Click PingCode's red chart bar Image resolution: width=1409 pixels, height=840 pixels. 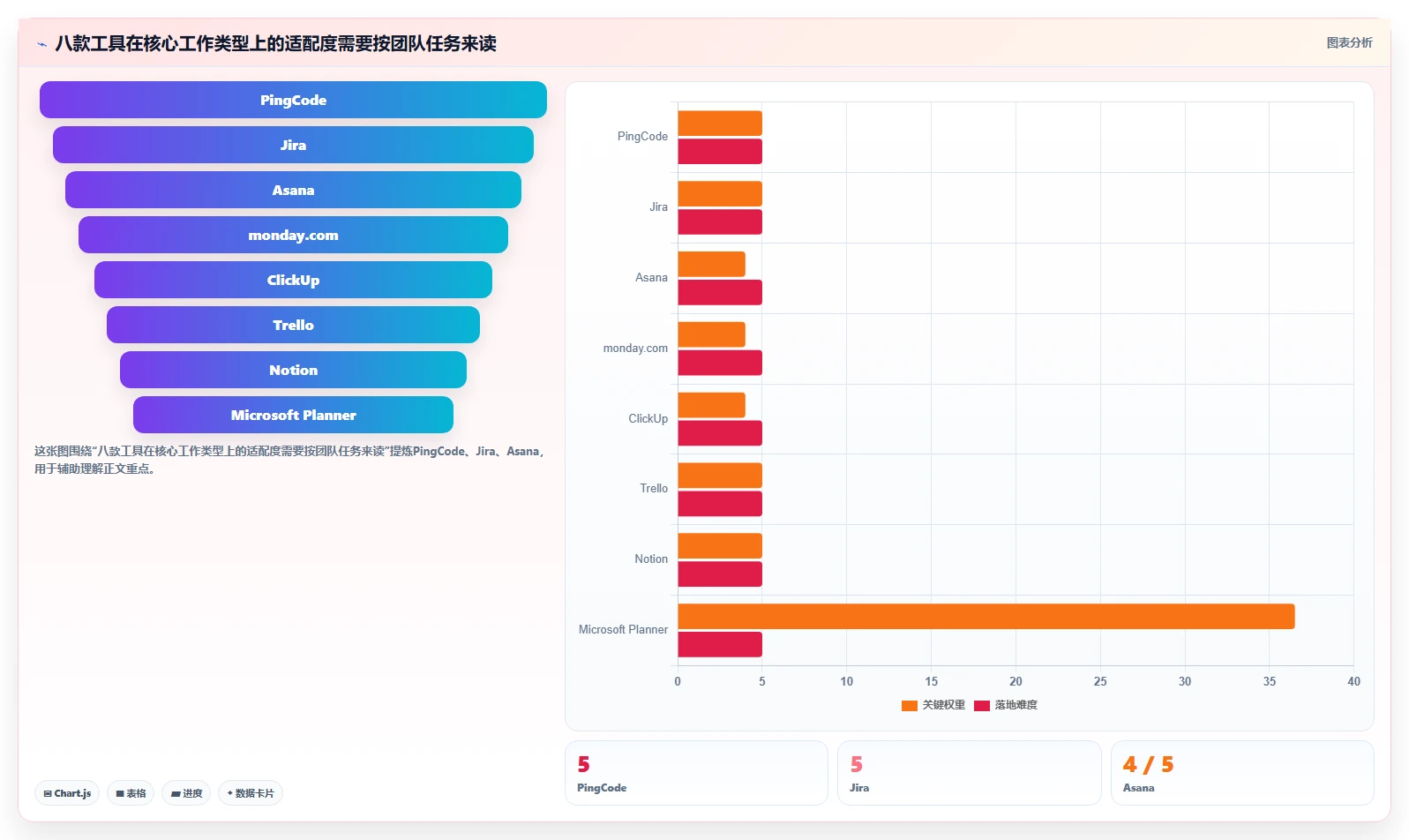720,152
